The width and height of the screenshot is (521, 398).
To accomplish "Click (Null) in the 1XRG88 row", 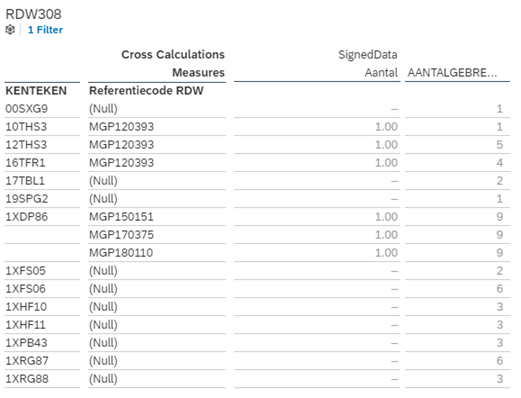I will tap(103, 379).
